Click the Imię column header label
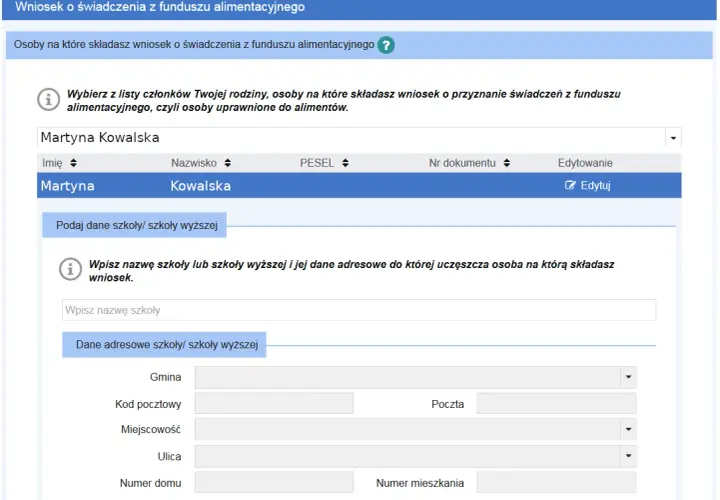Image resolution: width=720 pixels, height=500 pixels. 52,163
